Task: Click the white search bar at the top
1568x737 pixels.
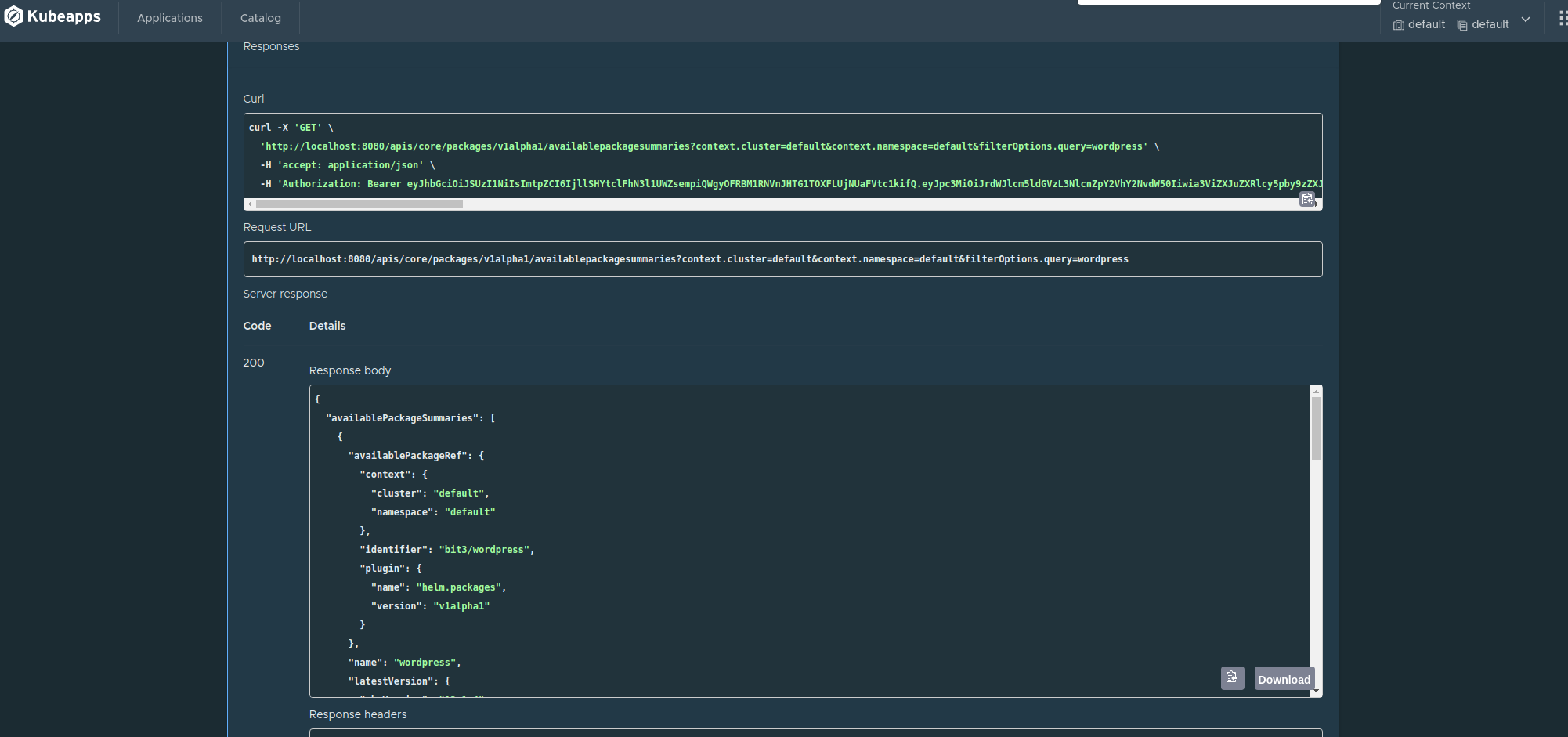Action: (x=1228, y=2)
